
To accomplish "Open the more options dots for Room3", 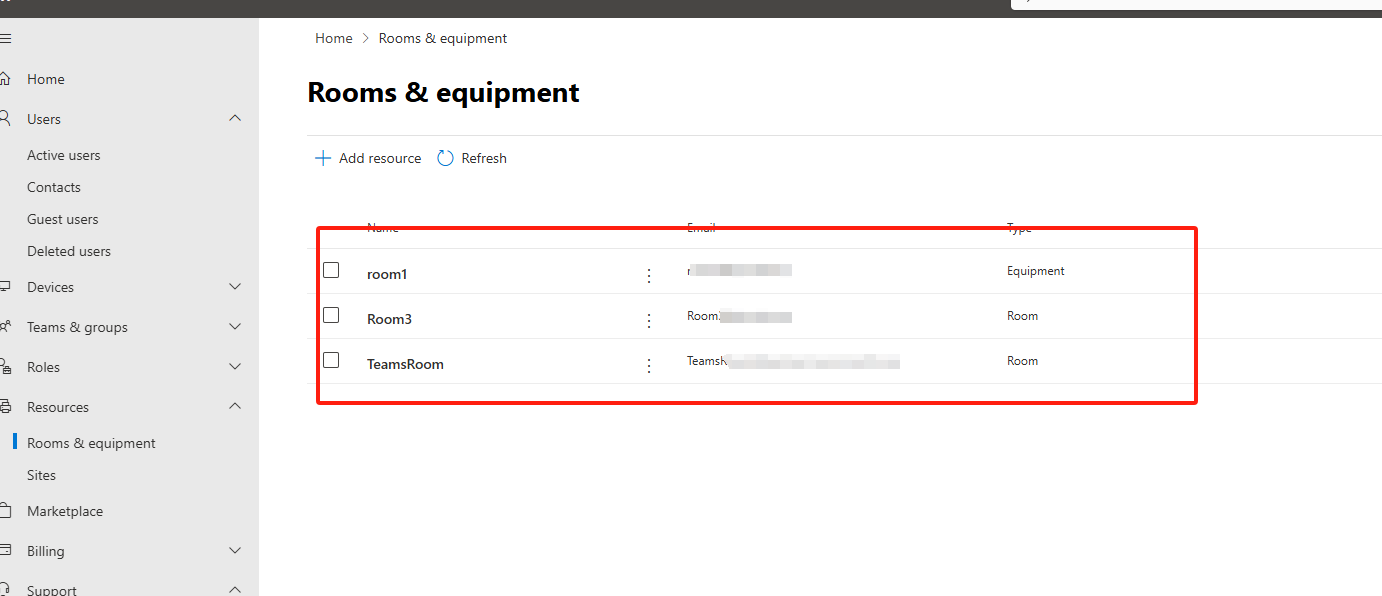I will click(649, 321).
